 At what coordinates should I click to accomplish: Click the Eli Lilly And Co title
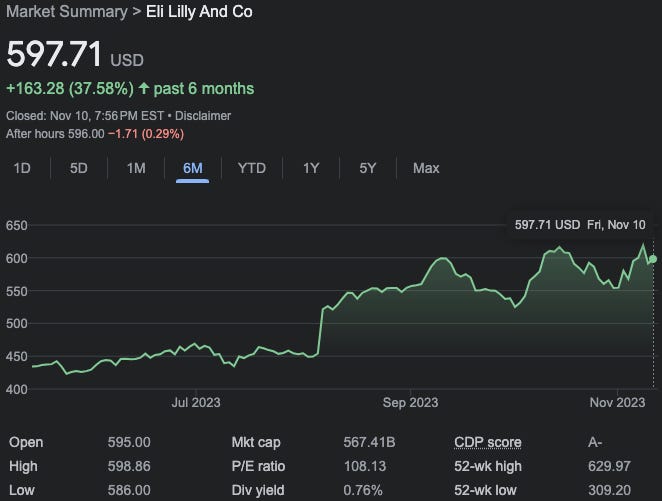tap(199, 11)
